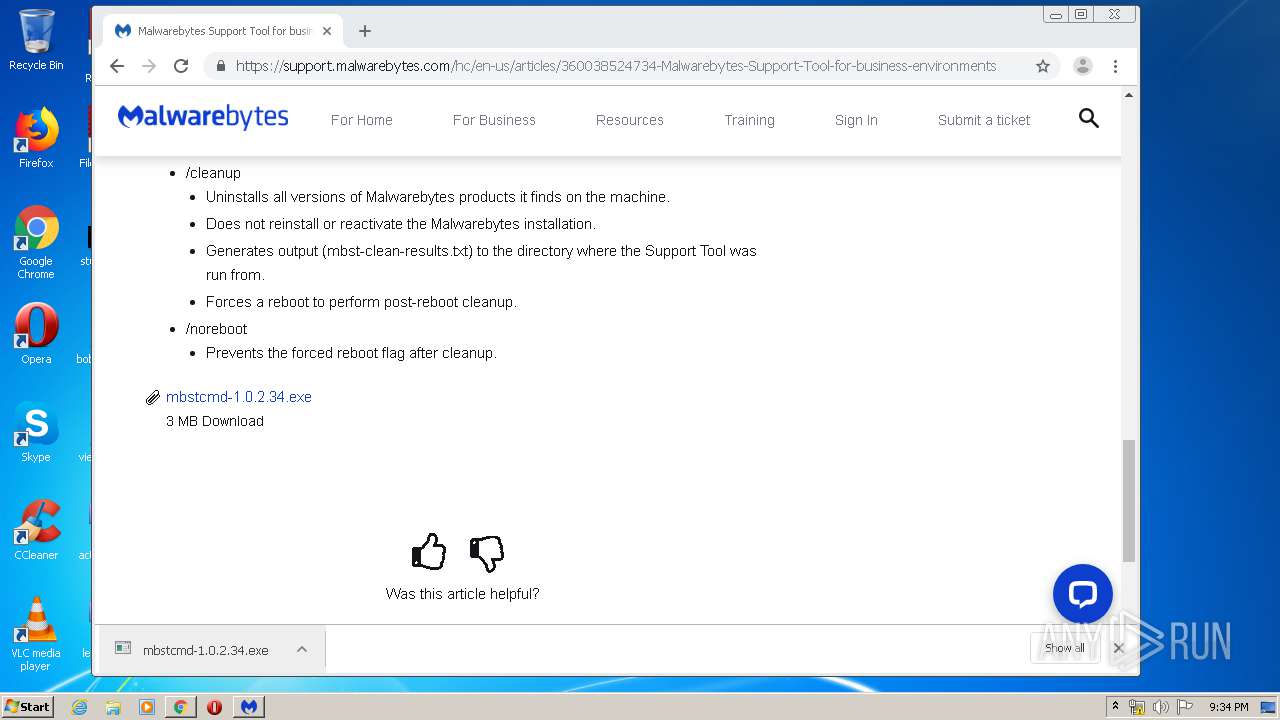Image resolution: width=1280 pixels, height=720 pixels.
Task: Click the Action Center flag tray icon
Action: click(1185, 707)
